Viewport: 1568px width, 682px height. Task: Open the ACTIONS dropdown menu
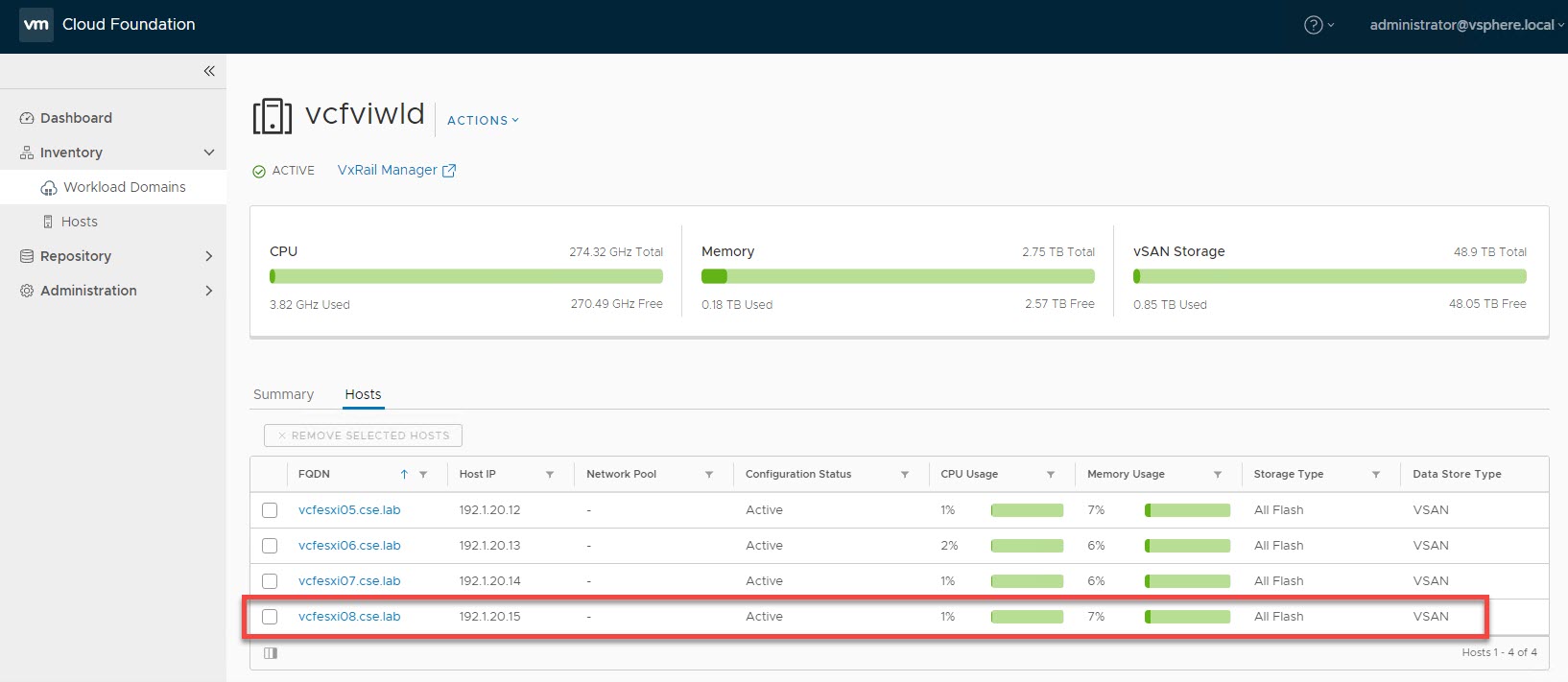(x=483, y=121)
